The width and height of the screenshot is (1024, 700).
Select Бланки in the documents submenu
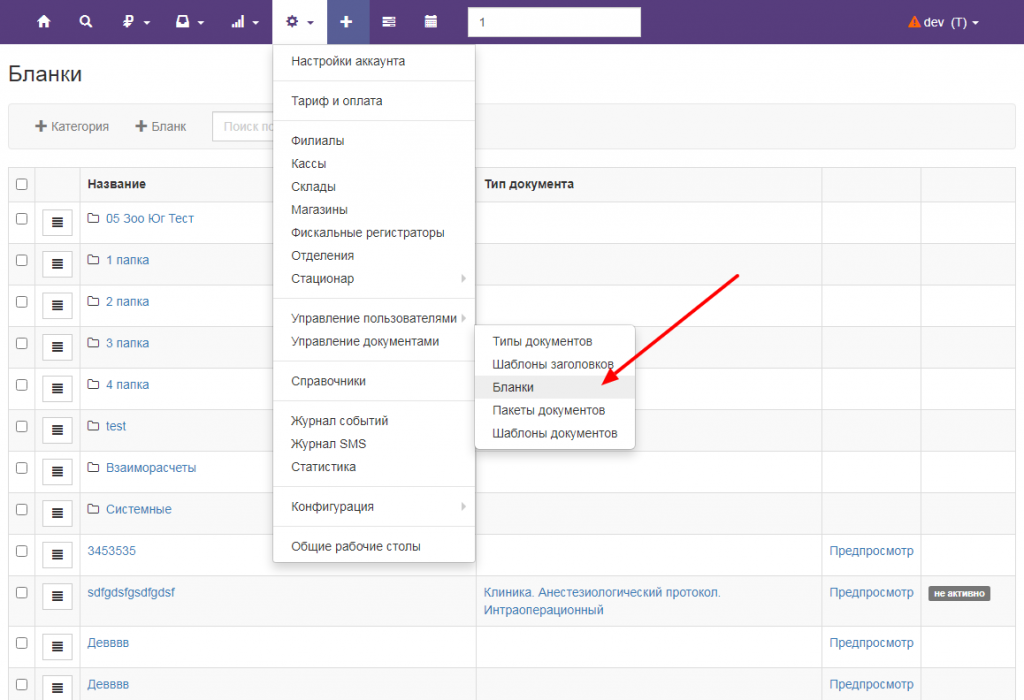click(554, 387)
